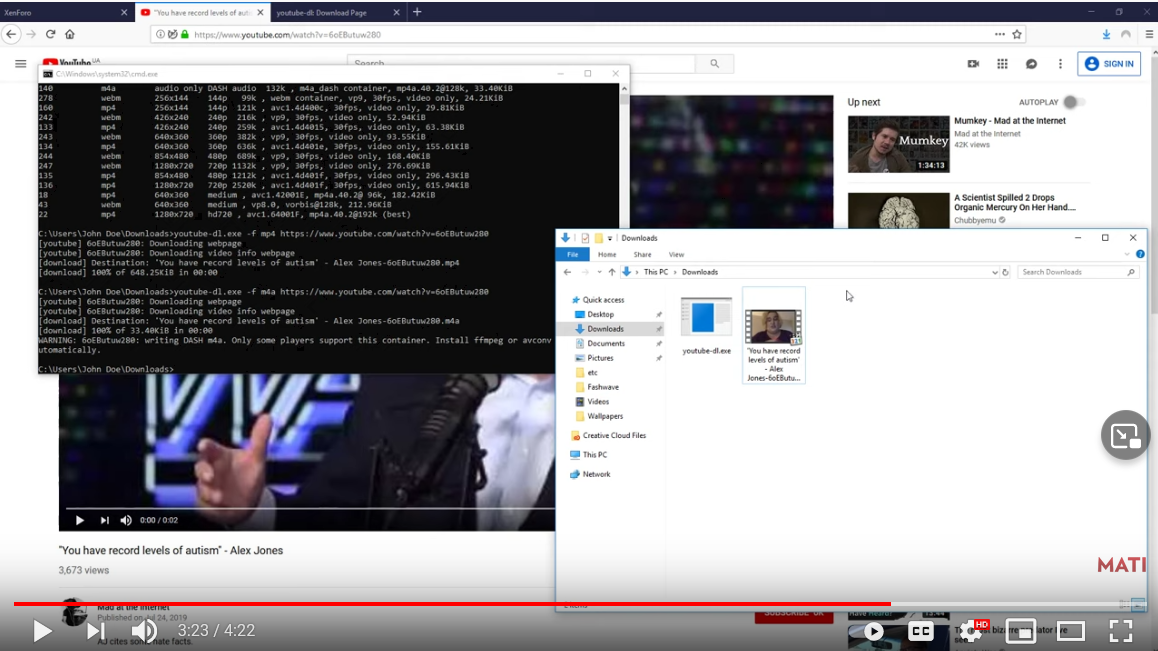The width and height of the screenshot is (1158, 651).
Task: Open YouTube guide hamburger menu
Action: [21, 64]
